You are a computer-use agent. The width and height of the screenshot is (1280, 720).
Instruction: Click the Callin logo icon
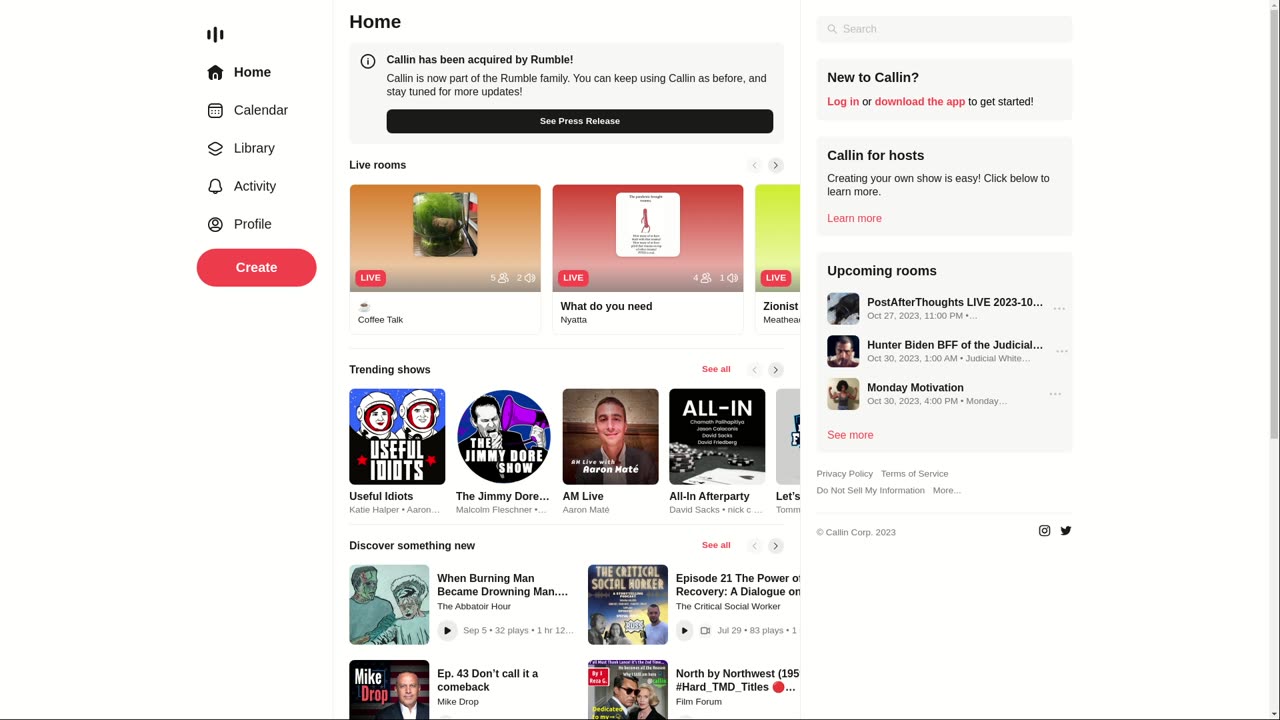(215, 34)
